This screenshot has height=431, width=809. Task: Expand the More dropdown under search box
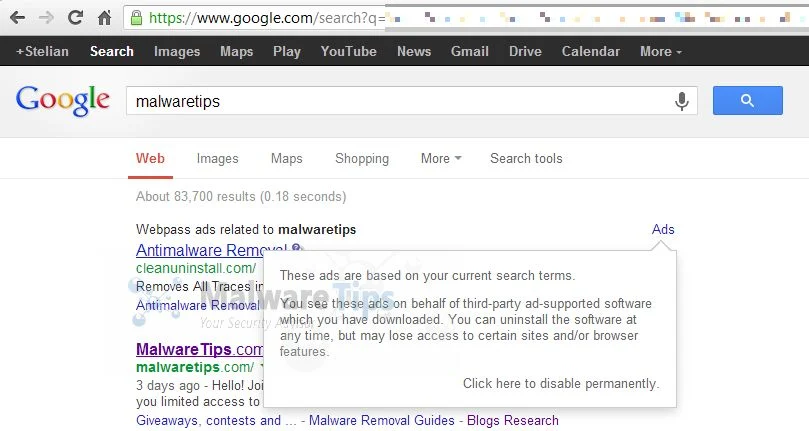tap(441, 158)
